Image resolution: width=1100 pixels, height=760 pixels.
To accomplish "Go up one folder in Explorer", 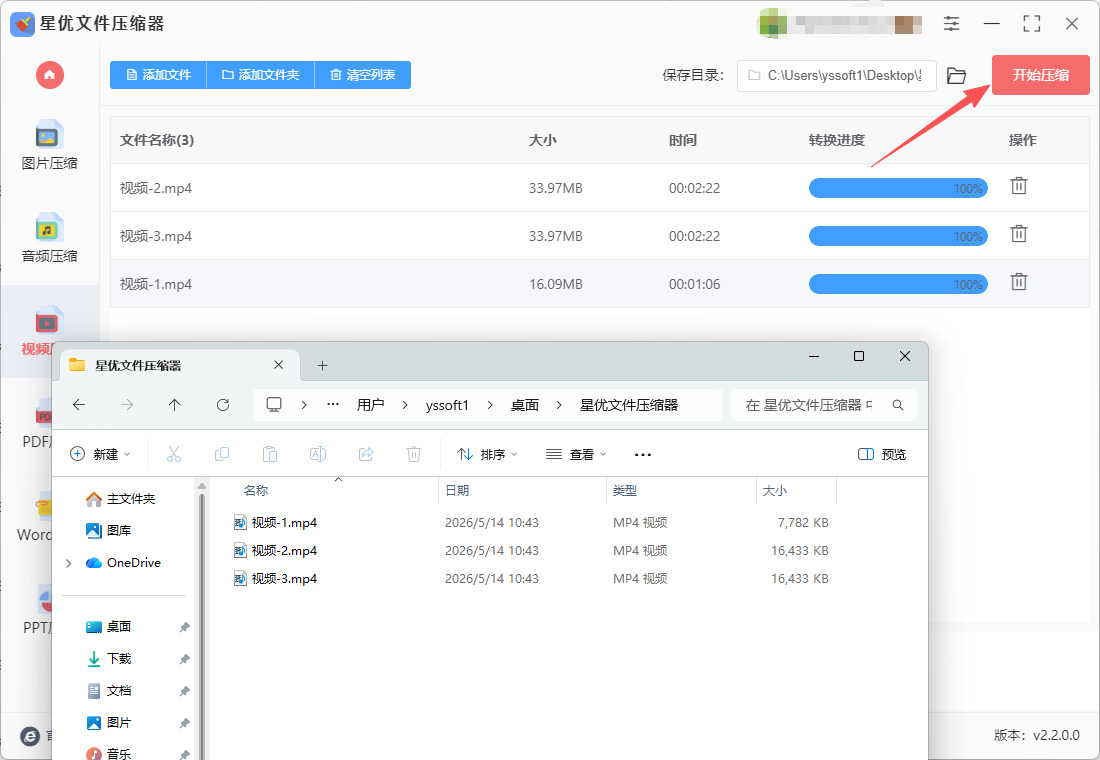I will click(x=175, y=404).
